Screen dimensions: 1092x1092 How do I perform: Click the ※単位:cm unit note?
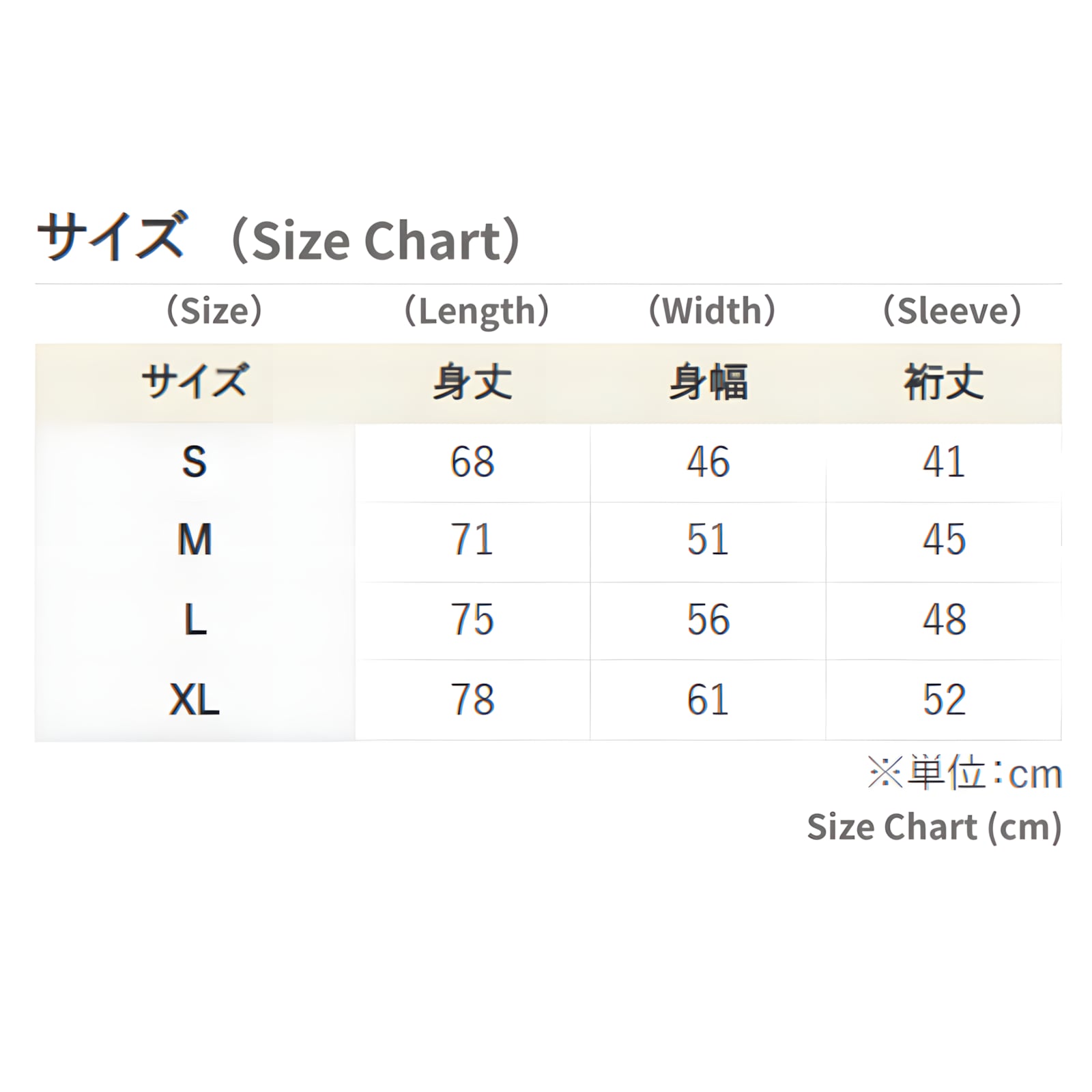coord(964,773)
